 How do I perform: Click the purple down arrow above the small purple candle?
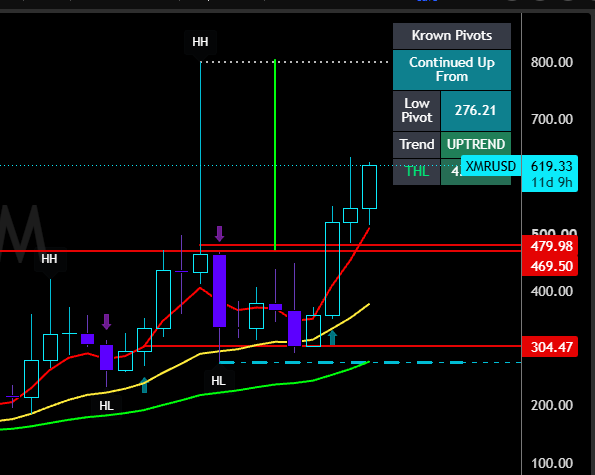[106, 322]
